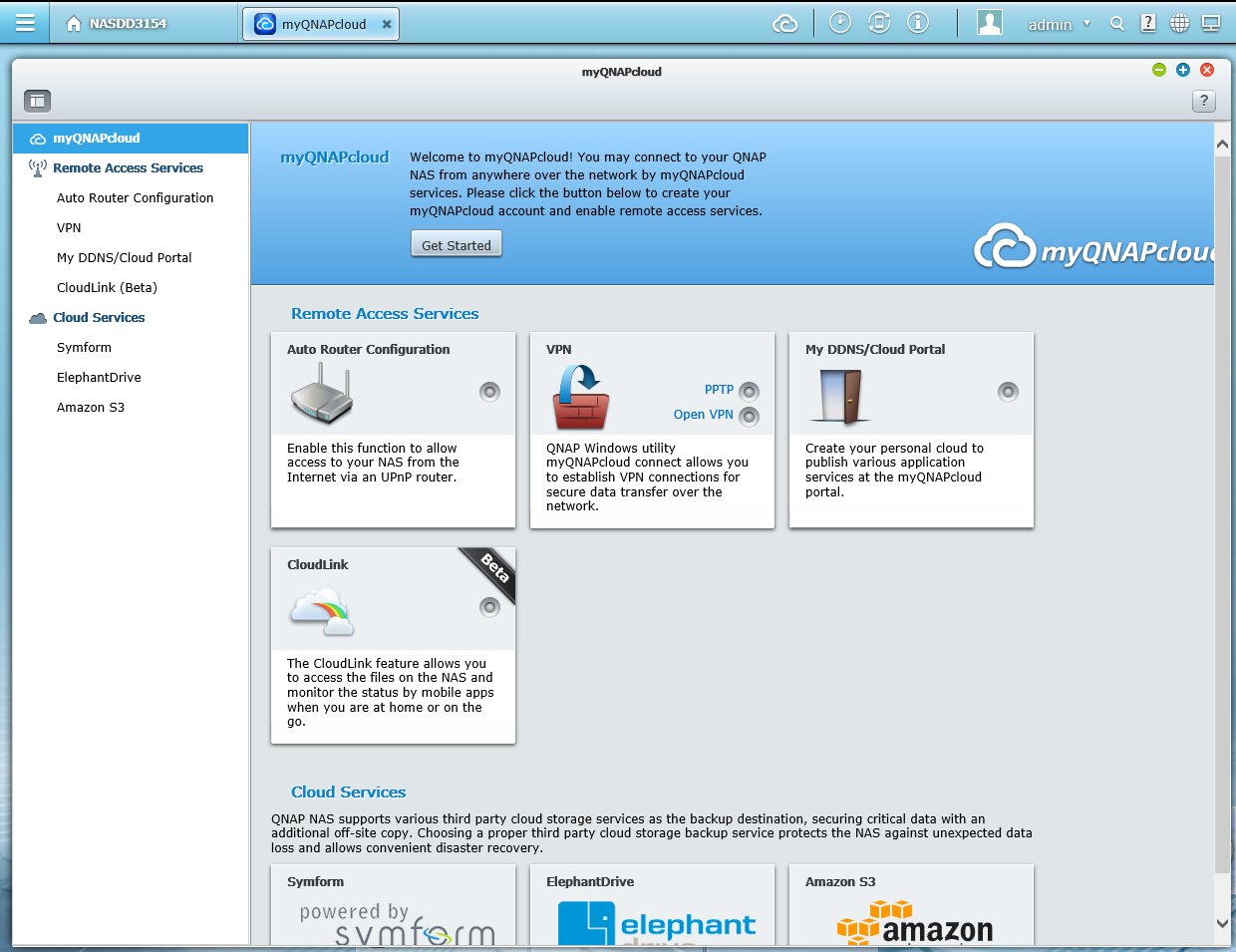This screenshot has width=1236, height=952.
Task: Select myQNAPcloud in the sidebar
Action: click(x=131, y=139)
